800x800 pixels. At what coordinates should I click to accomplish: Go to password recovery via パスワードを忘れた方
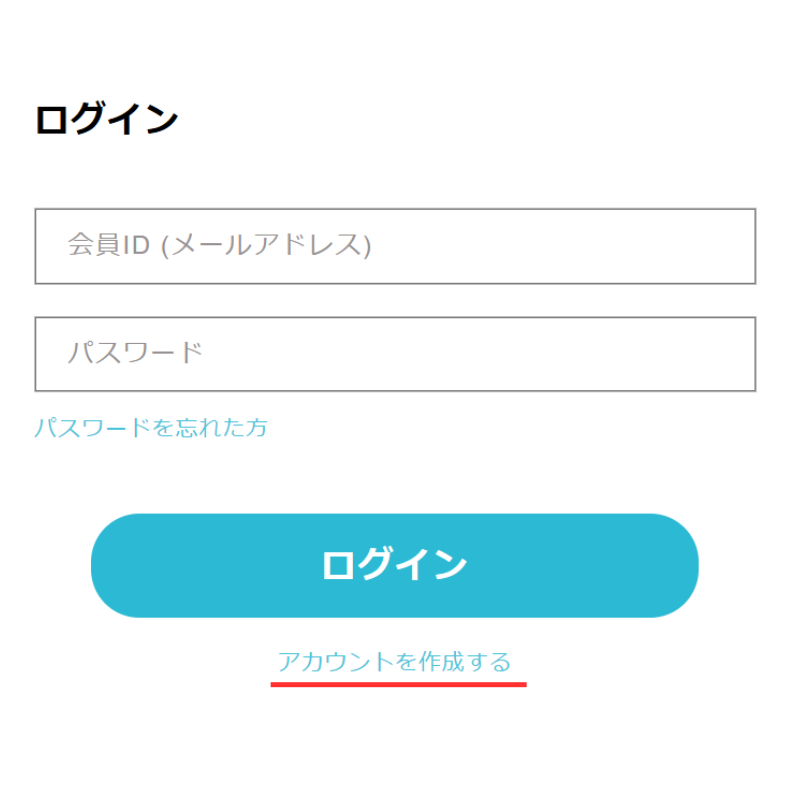tap(151, 428)
